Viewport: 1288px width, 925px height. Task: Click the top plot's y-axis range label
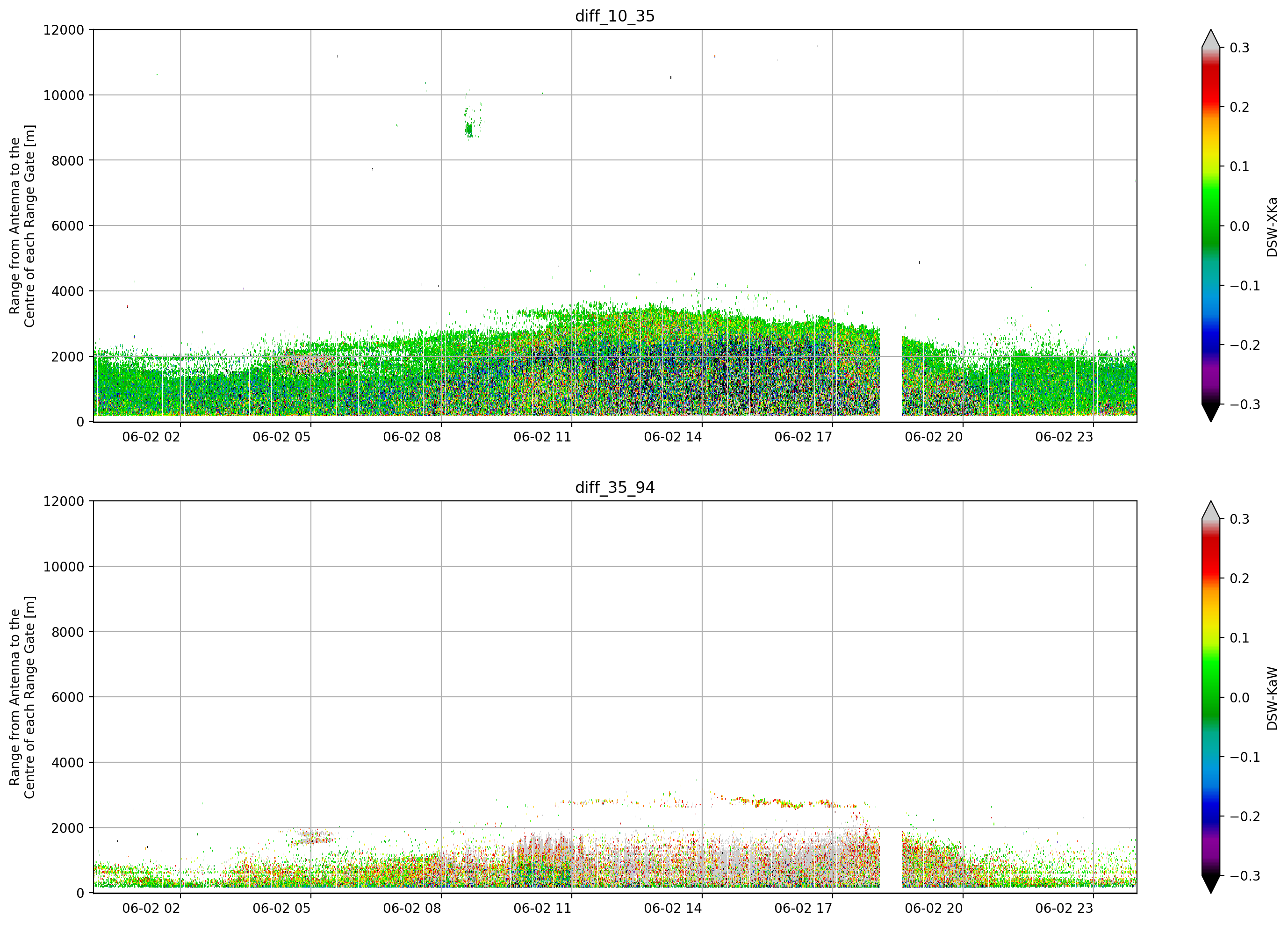pos(22,225)
